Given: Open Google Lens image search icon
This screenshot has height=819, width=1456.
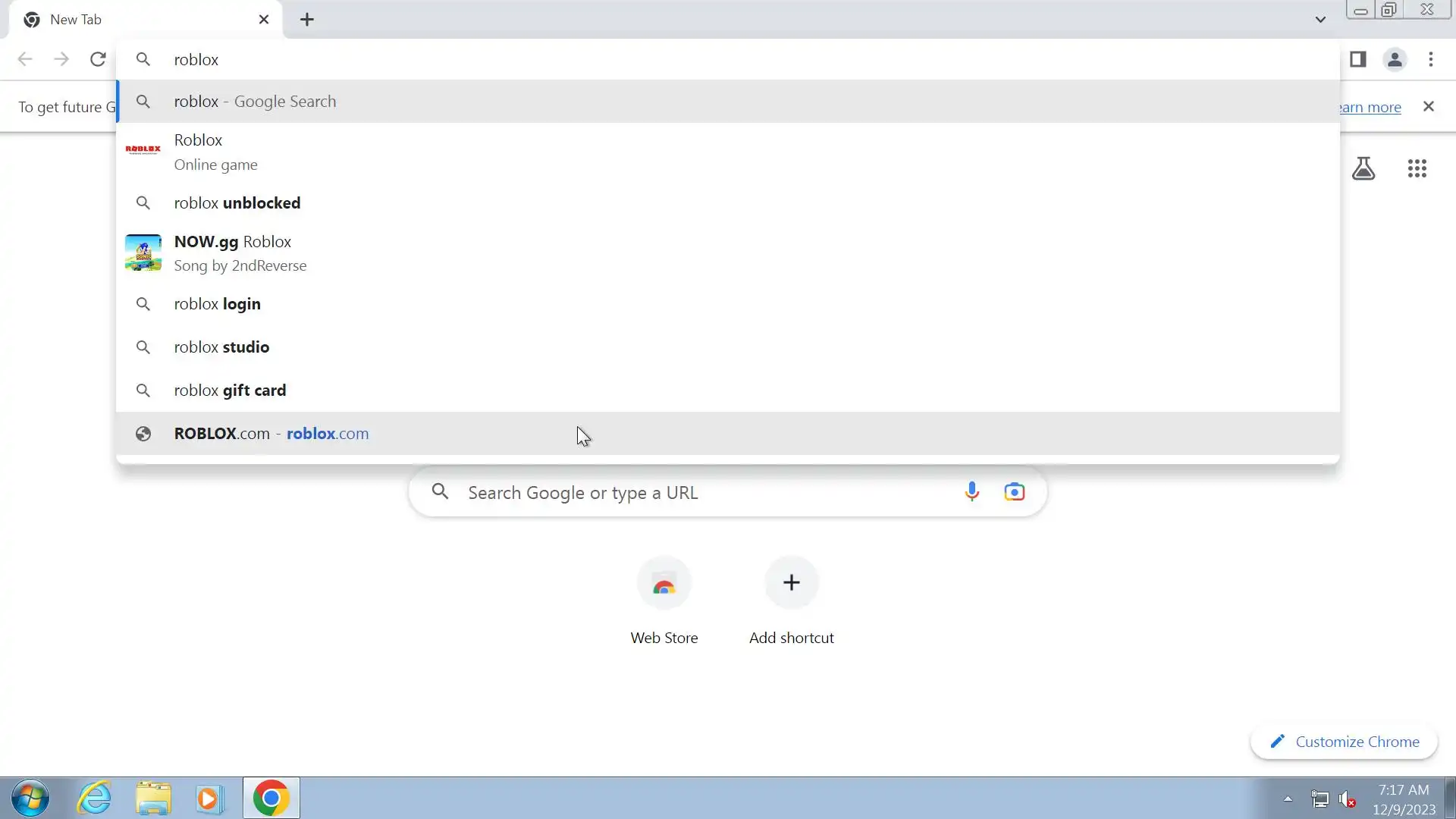Looking at the screenshot, I should click(x=1014, y=492).
